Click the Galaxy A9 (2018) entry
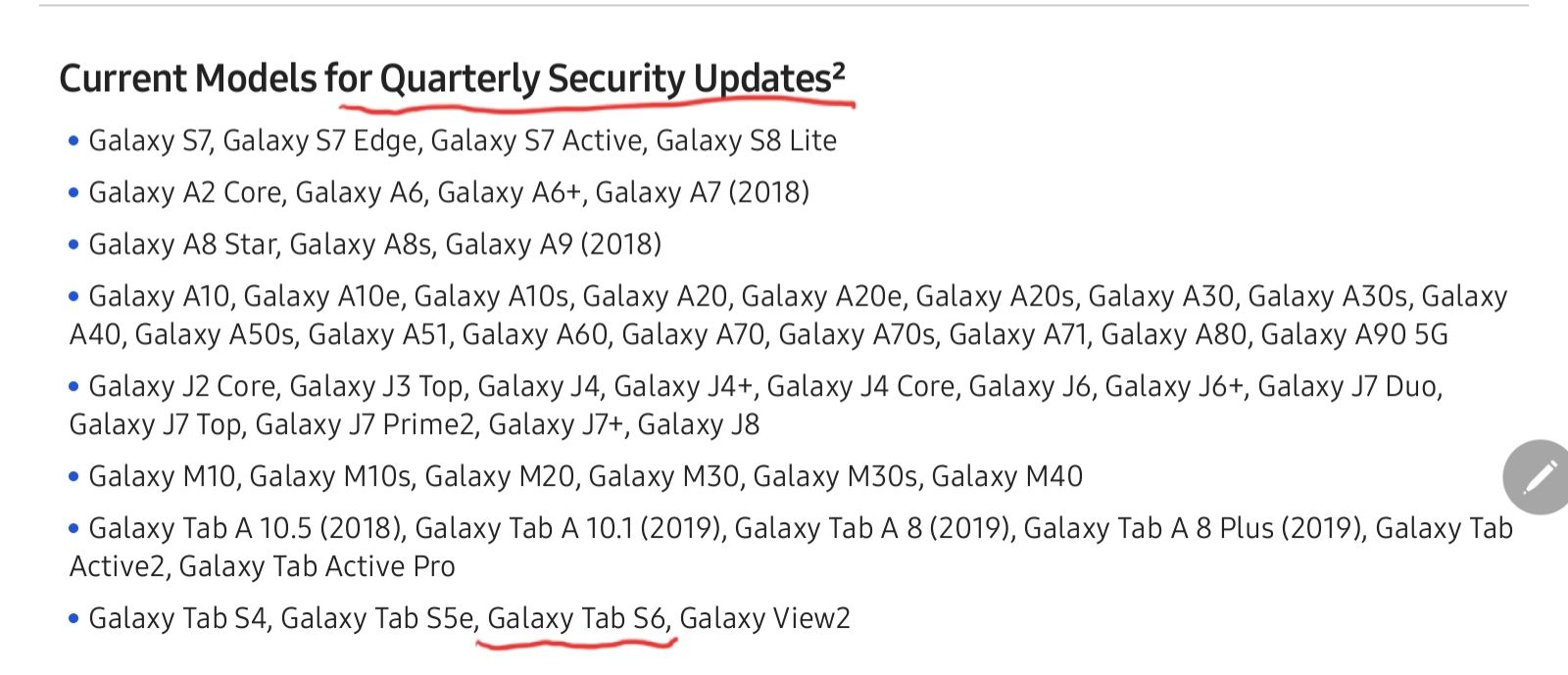This screenshot has height=675, width=1568. pyautogui.click(x=553, y=244)
